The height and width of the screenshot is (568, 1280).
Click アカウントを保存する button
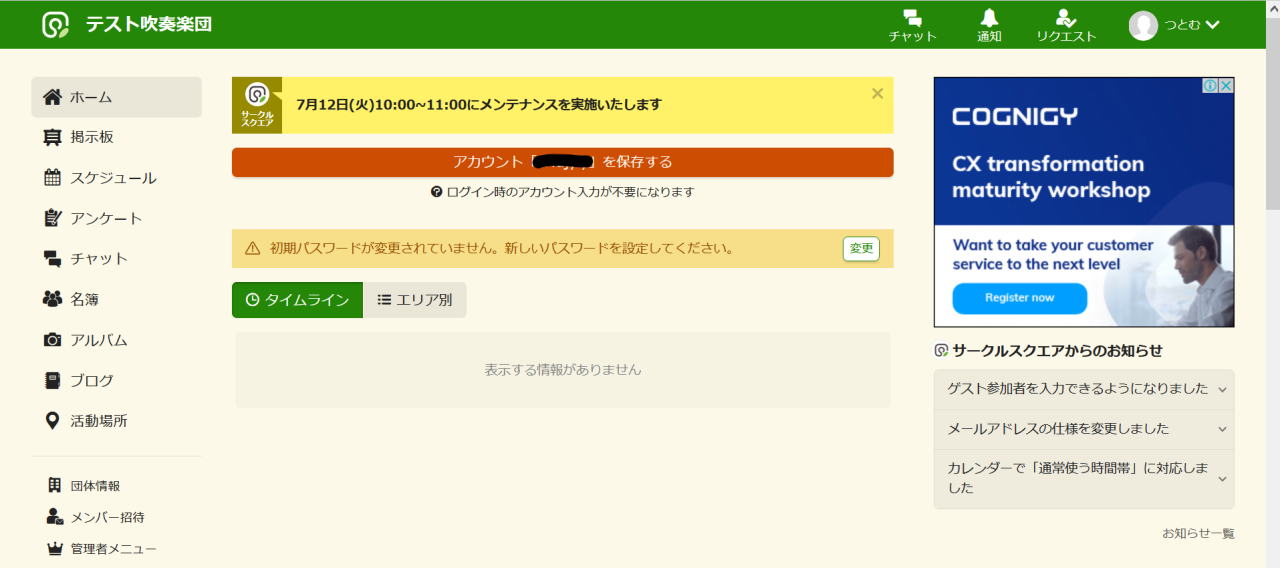tap(562, 162)
